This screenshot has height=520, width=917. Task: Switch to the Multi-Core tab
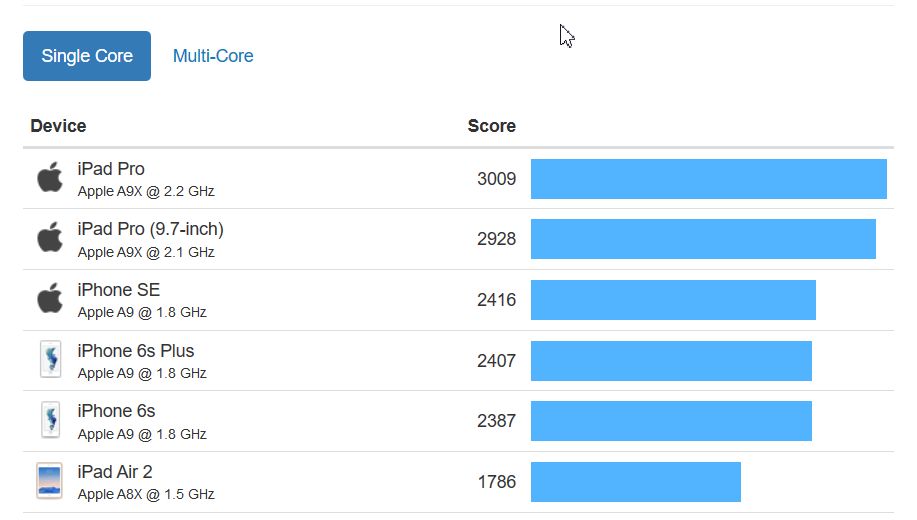click(213, 56)
